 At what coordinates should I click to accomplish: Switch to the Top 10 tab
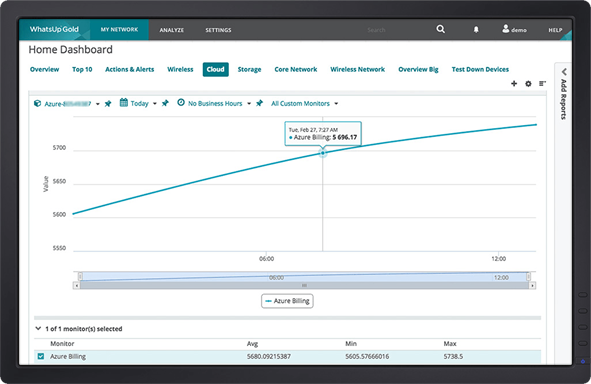click(82, 69)
